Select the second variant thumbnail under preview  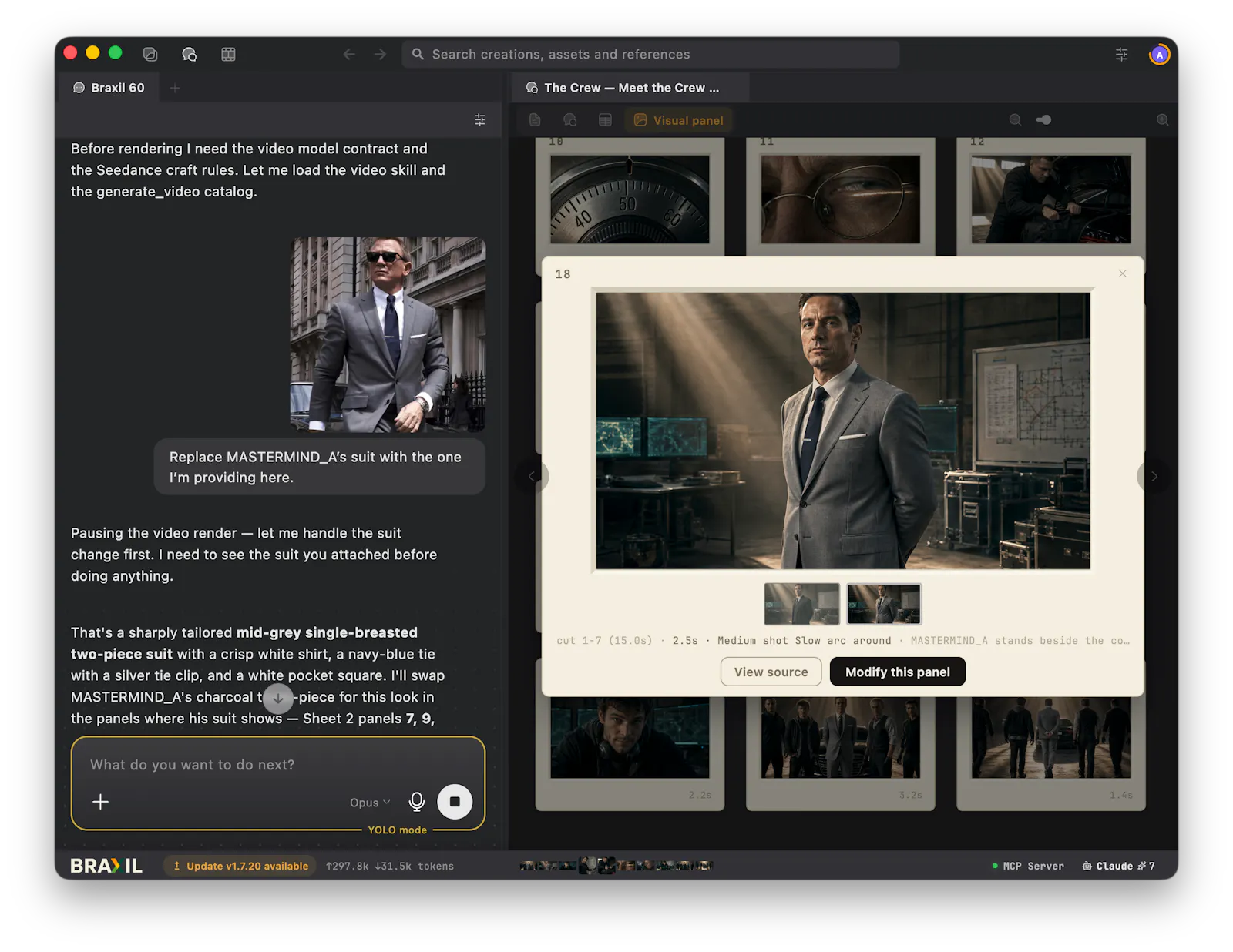point(884,604)
